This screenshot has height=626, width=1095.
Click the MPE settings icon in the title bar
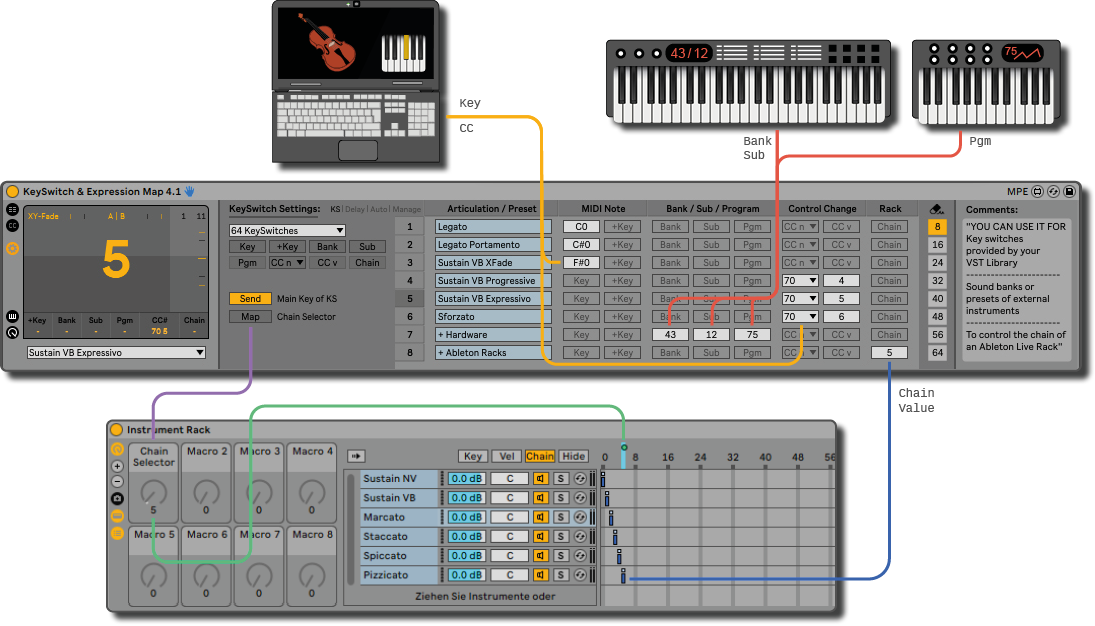click(x=1038, y=192)
